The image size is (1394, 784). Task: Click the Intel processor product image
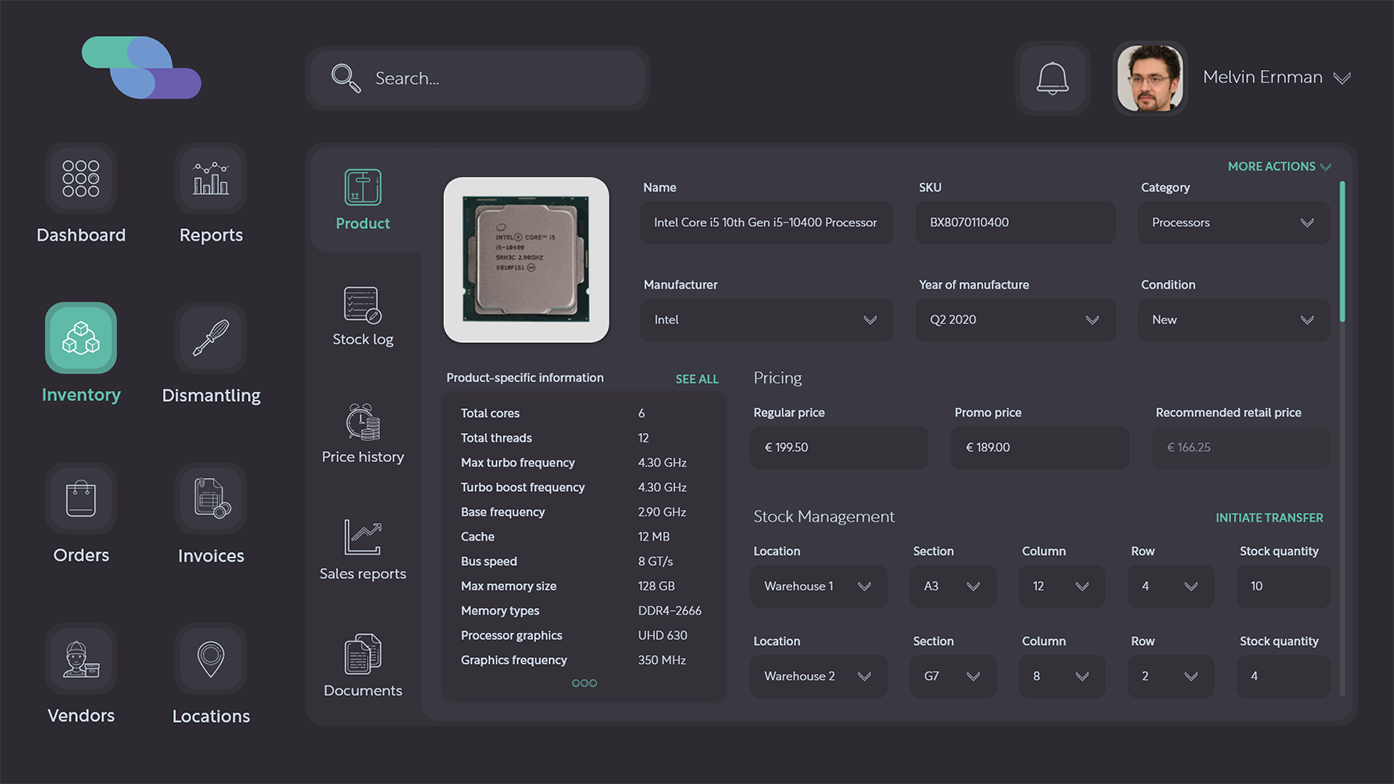[x=526, y=260]
